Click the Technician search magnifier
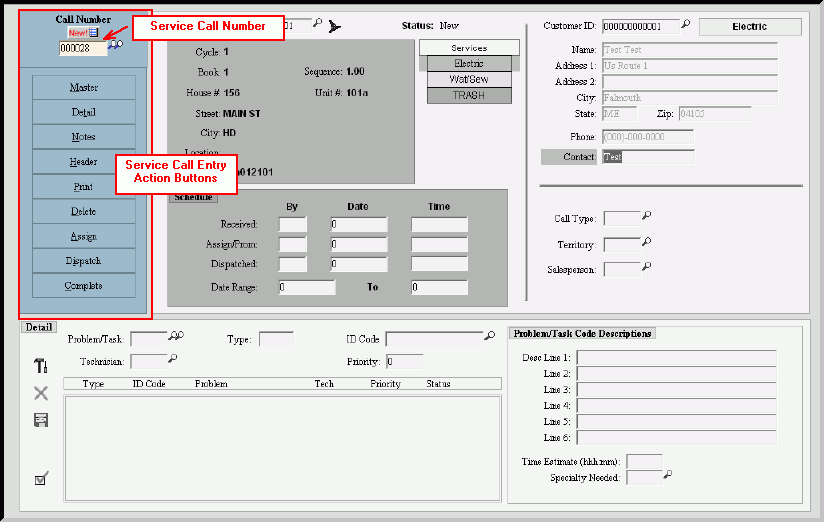 [x=172, y=359]
